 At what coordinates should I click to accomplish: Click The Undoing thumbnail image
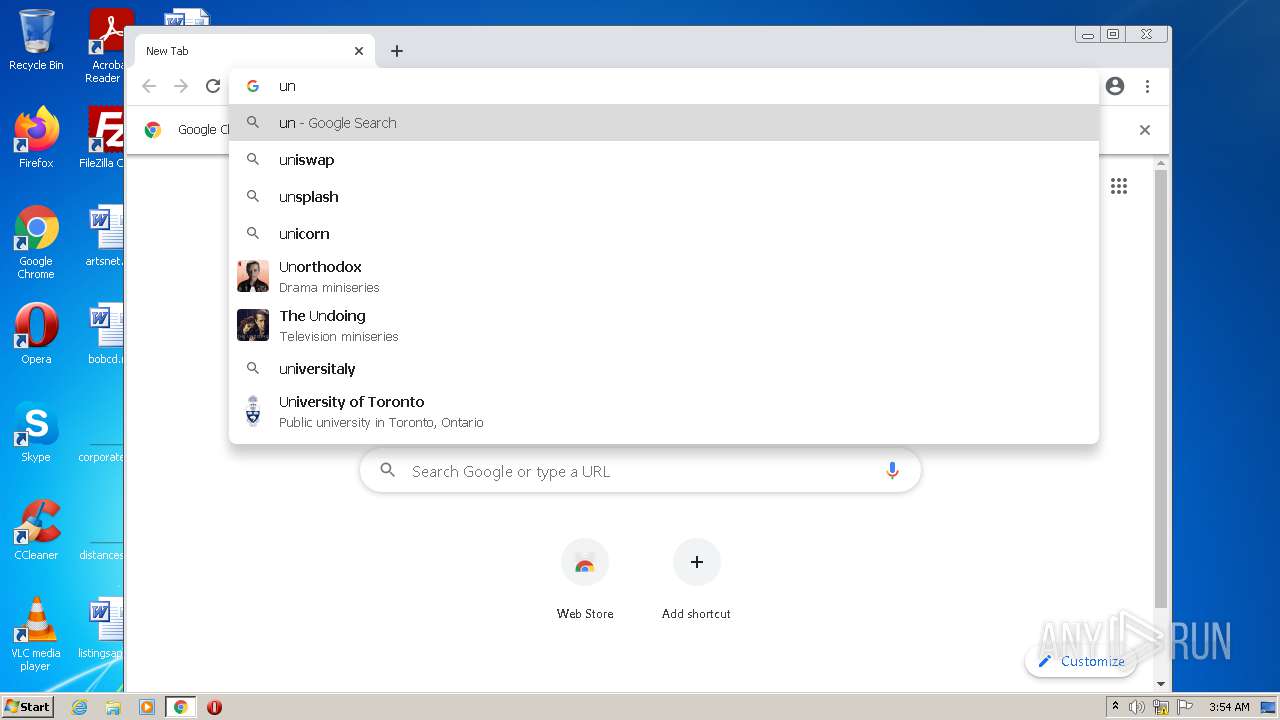[x=253, y=325]
